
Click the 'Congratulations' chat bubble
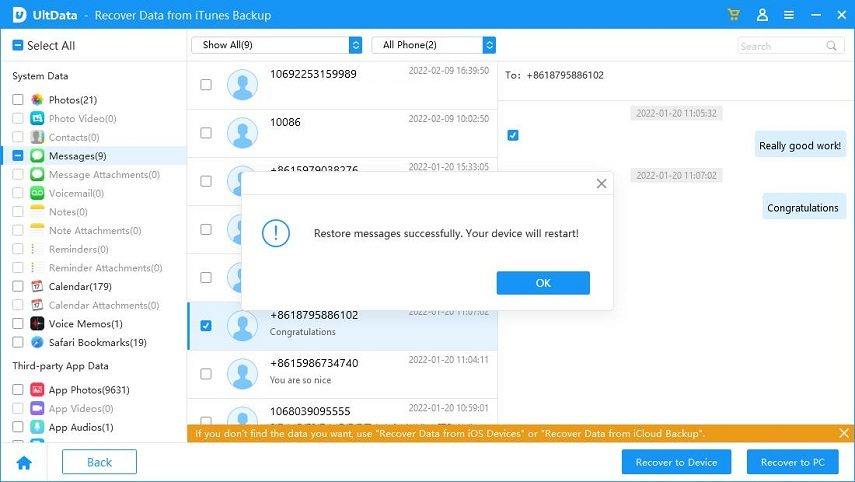pos(803,208)
